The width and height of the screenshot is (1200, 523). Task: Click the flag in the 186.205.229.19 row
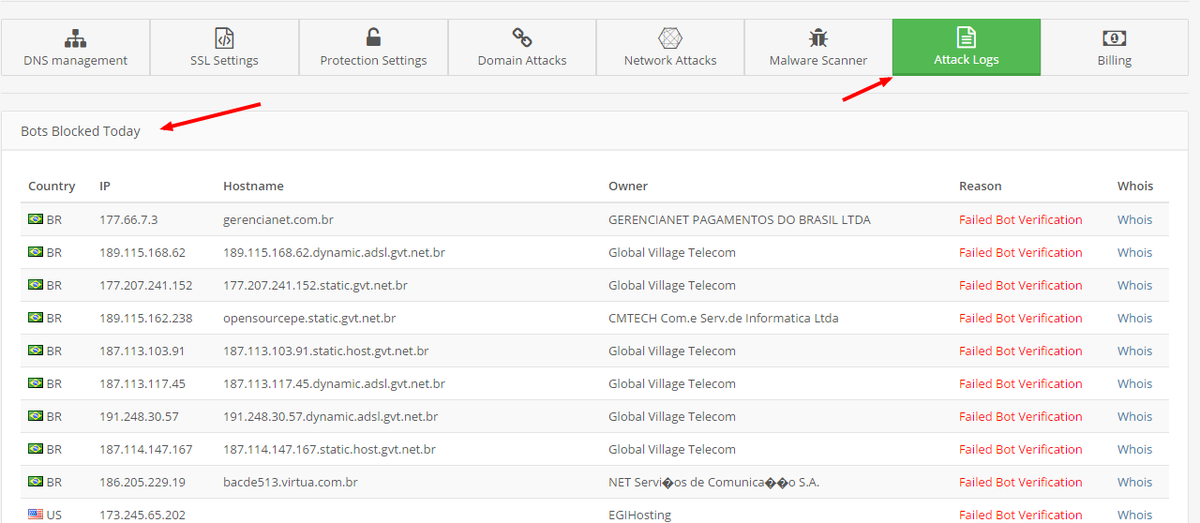pyautogui.click(x=36, y=482)
